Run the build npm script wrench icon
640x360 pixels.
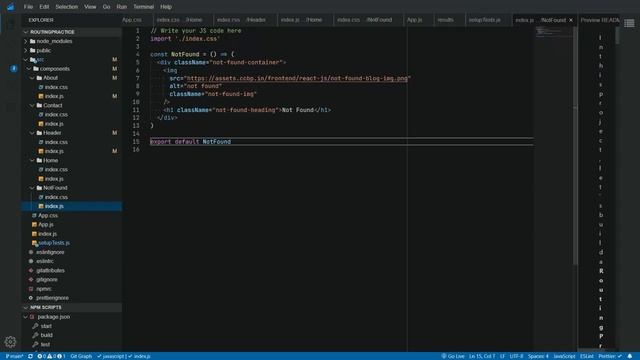pyautogui.click(x=36, y=335)
